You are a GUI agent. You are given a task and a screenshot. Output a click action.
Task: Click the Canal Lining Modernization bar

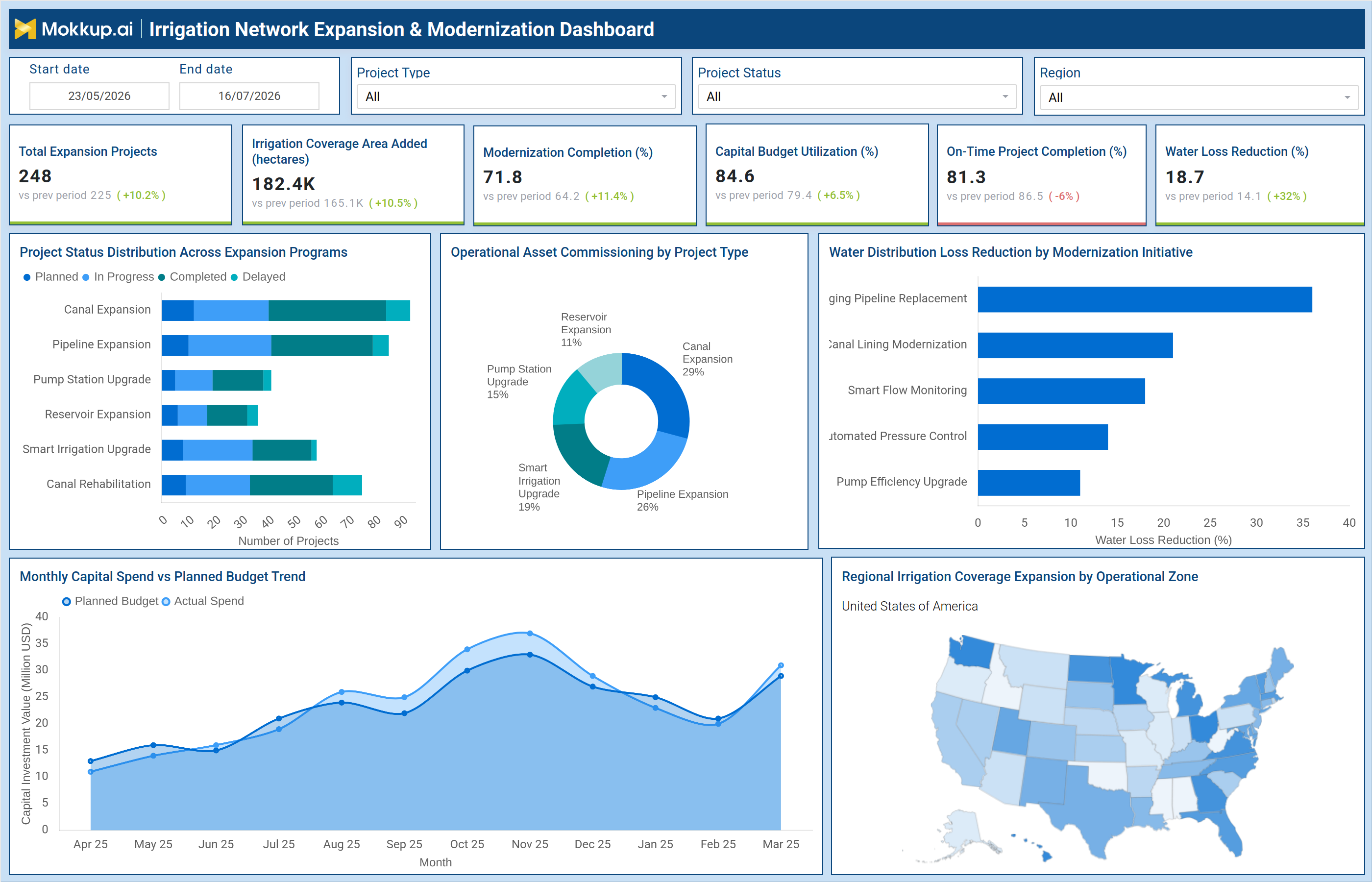(x=1076, y=345)
